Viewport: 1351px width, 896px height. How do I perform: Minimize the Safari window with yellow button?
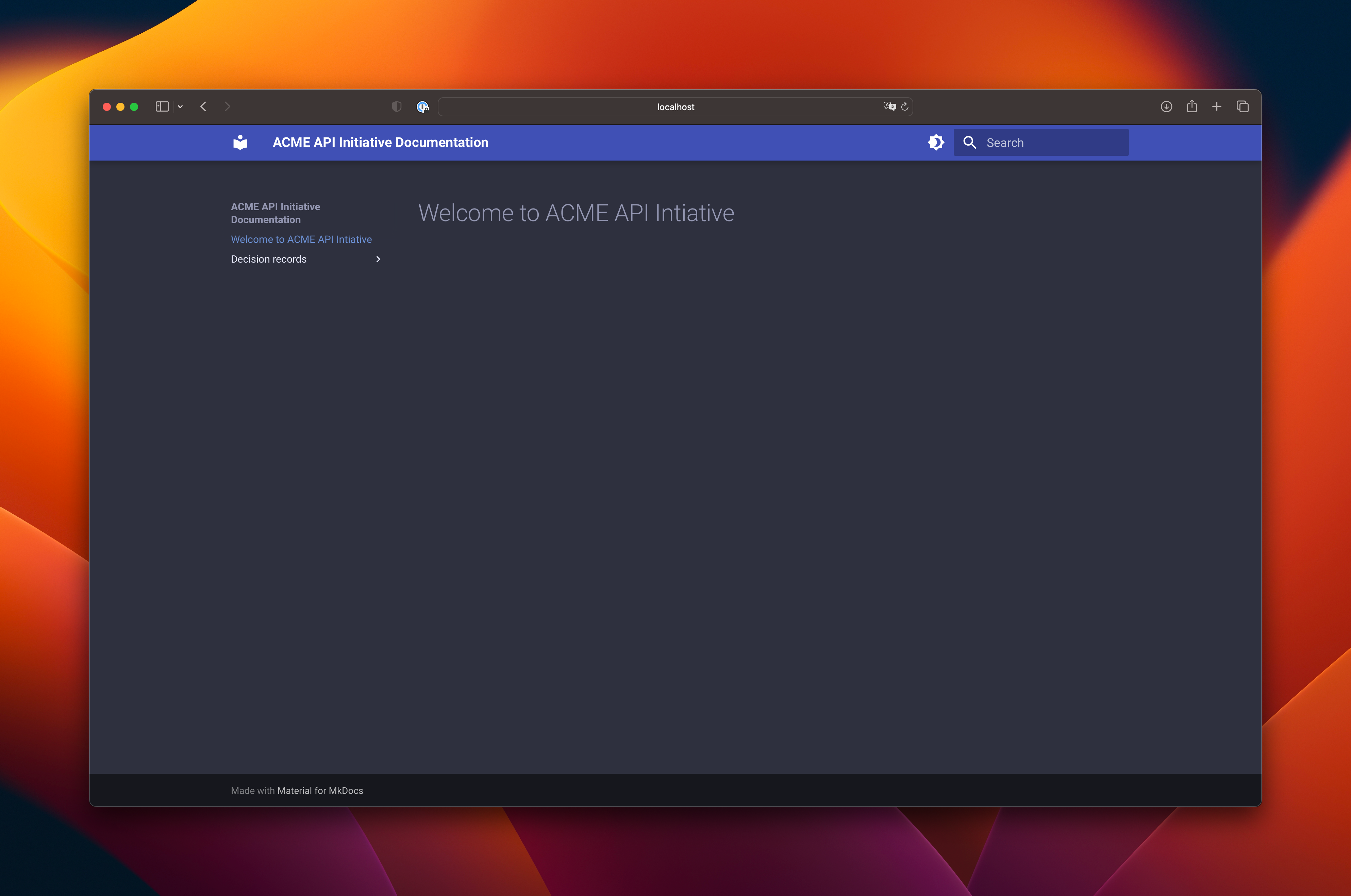120,107
